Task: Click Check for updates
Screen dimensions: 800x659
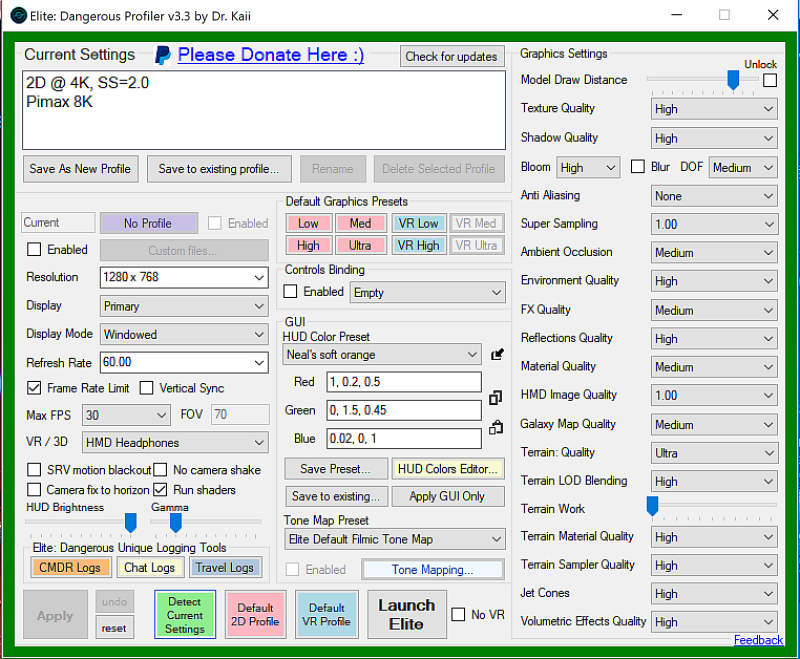Action: (x=452, y=56)
